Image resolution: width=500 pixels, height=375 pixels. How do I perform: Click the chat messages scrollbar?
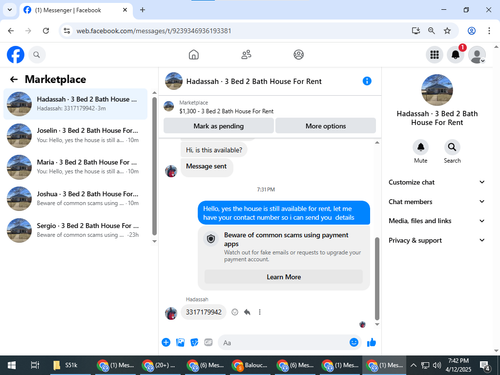pos(377,278)
